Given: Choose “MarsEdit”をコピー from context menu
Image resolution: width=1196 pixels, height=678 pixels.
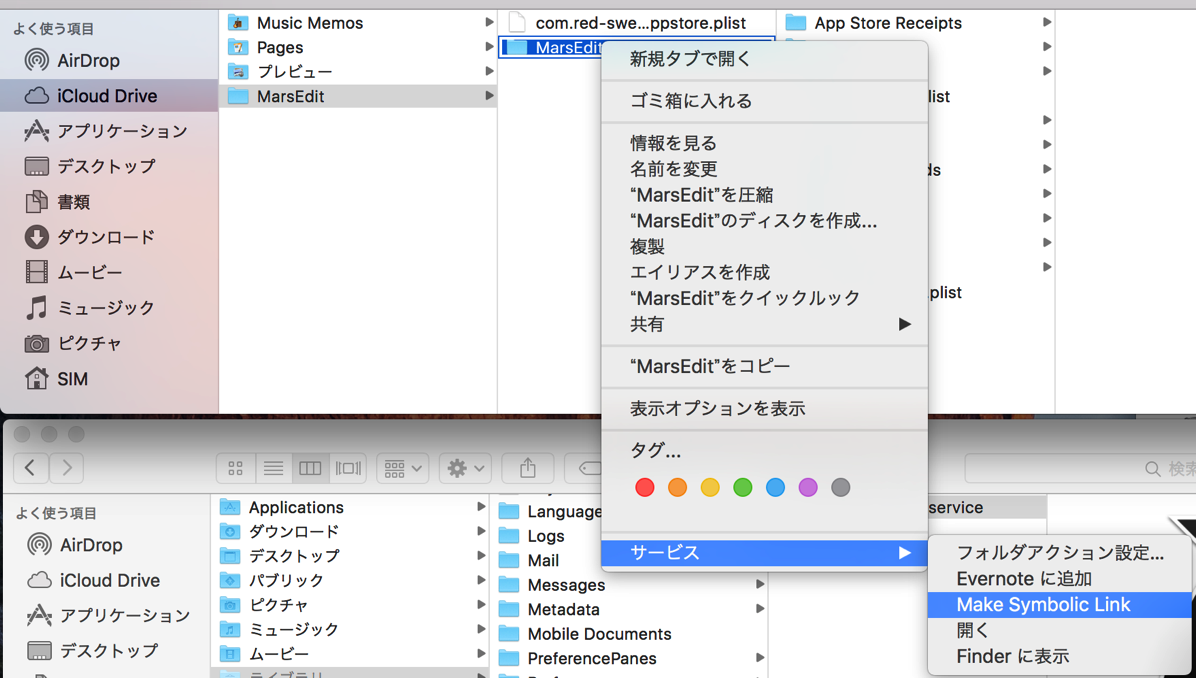Looking at the screenshot, I should click(764, 366).
